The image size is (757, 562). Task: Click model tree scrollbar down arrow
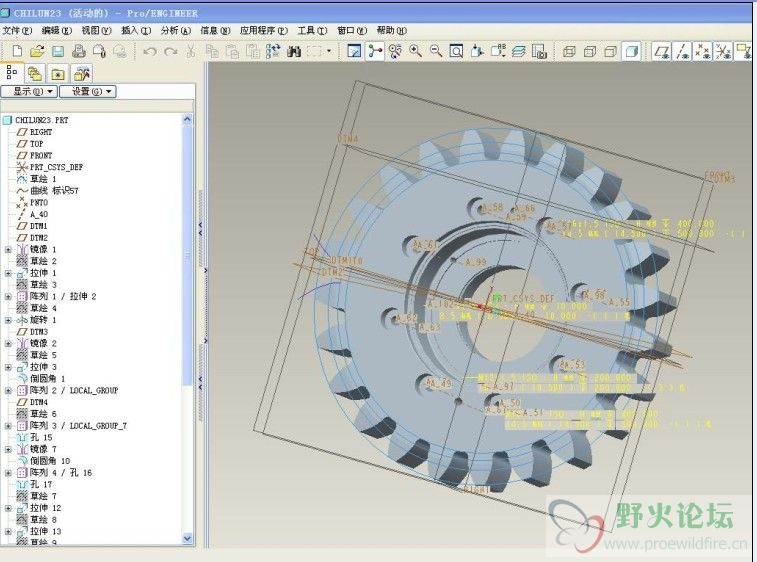tap(187, 538)
